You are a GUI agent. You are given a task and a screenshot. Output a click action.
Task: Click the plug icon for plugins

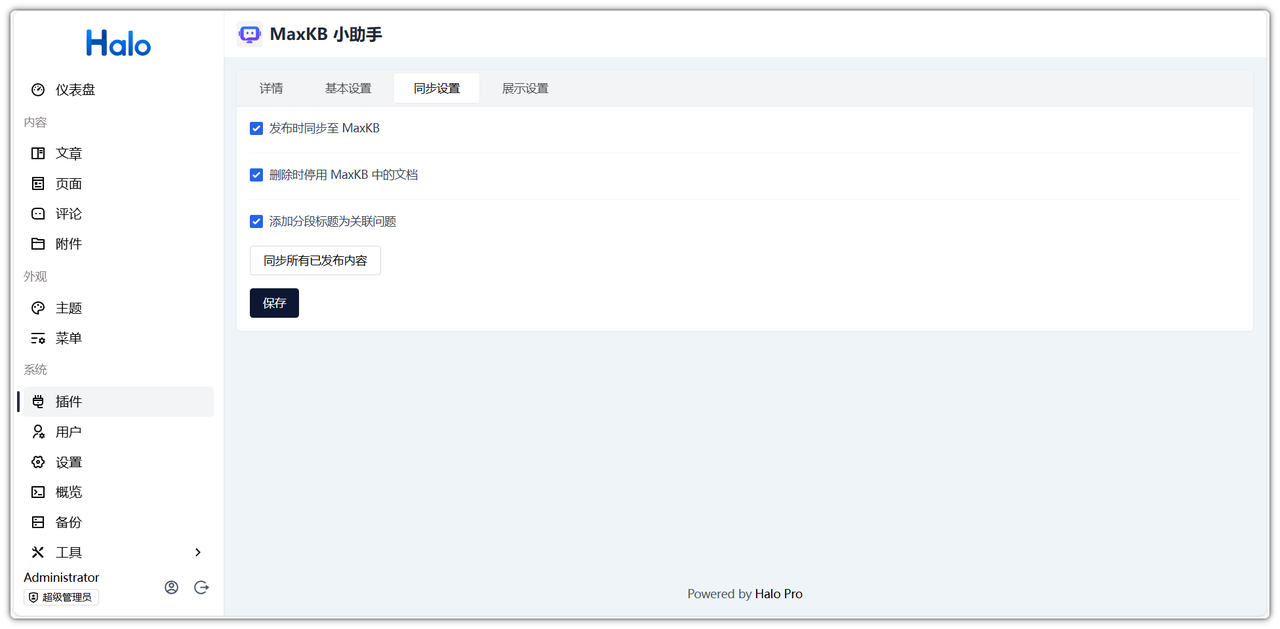click(38, 402)
